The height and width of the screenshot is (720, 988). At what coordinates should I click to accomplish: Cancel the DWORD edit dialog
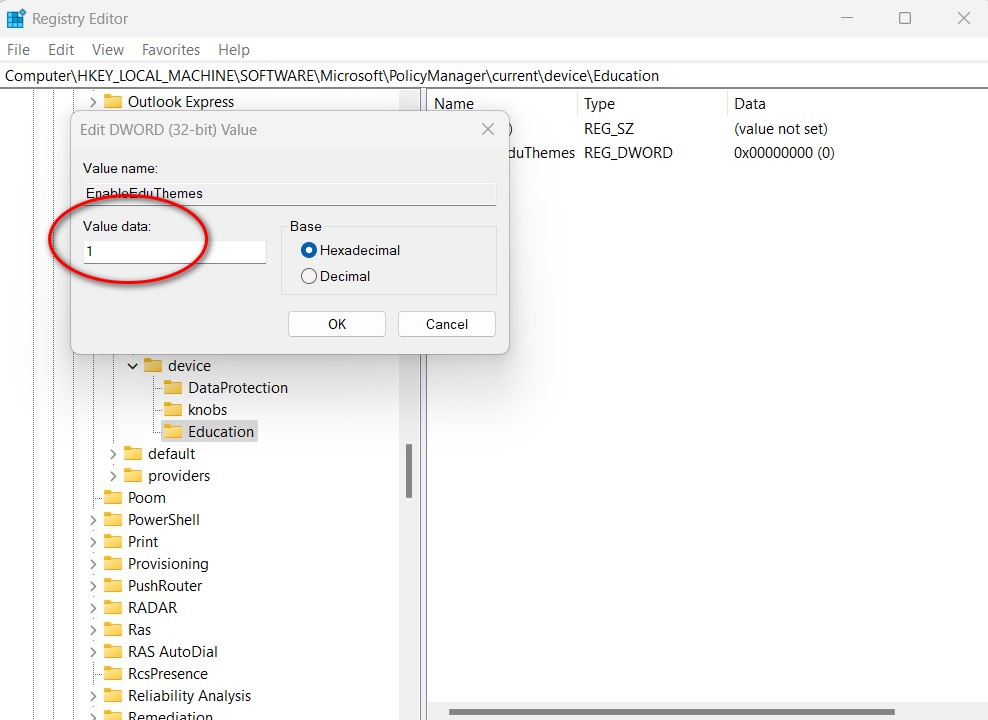pos(446,323)
